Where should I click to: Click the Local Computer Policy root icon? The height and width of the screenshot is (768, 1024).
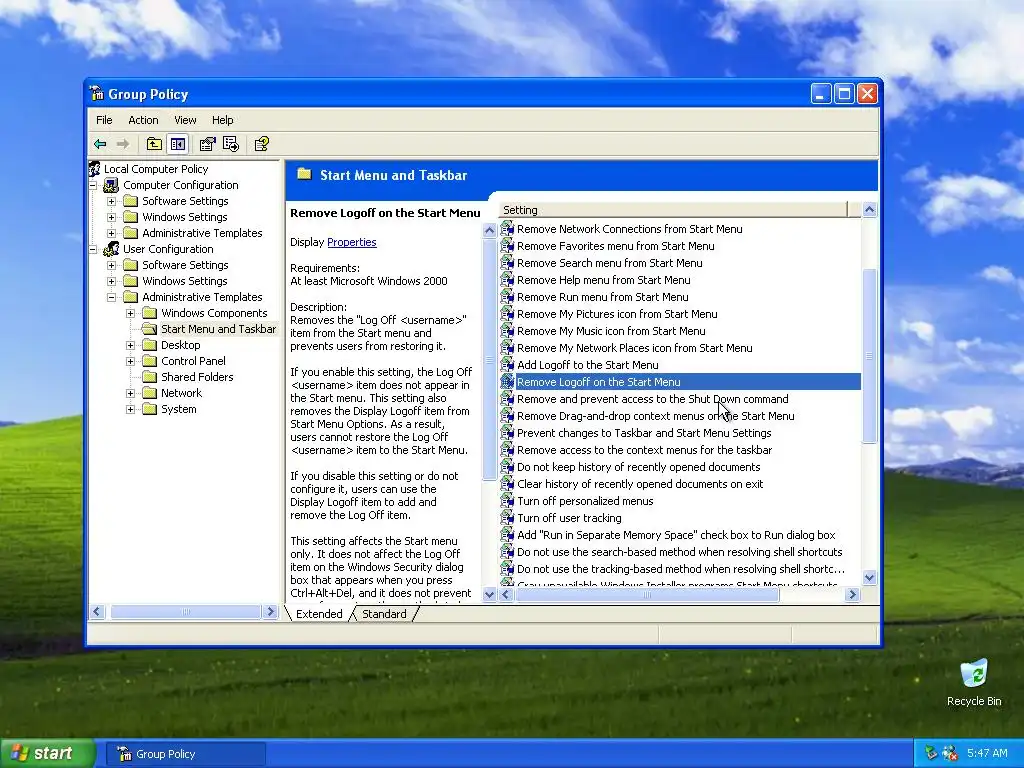[x=95, y=169]
